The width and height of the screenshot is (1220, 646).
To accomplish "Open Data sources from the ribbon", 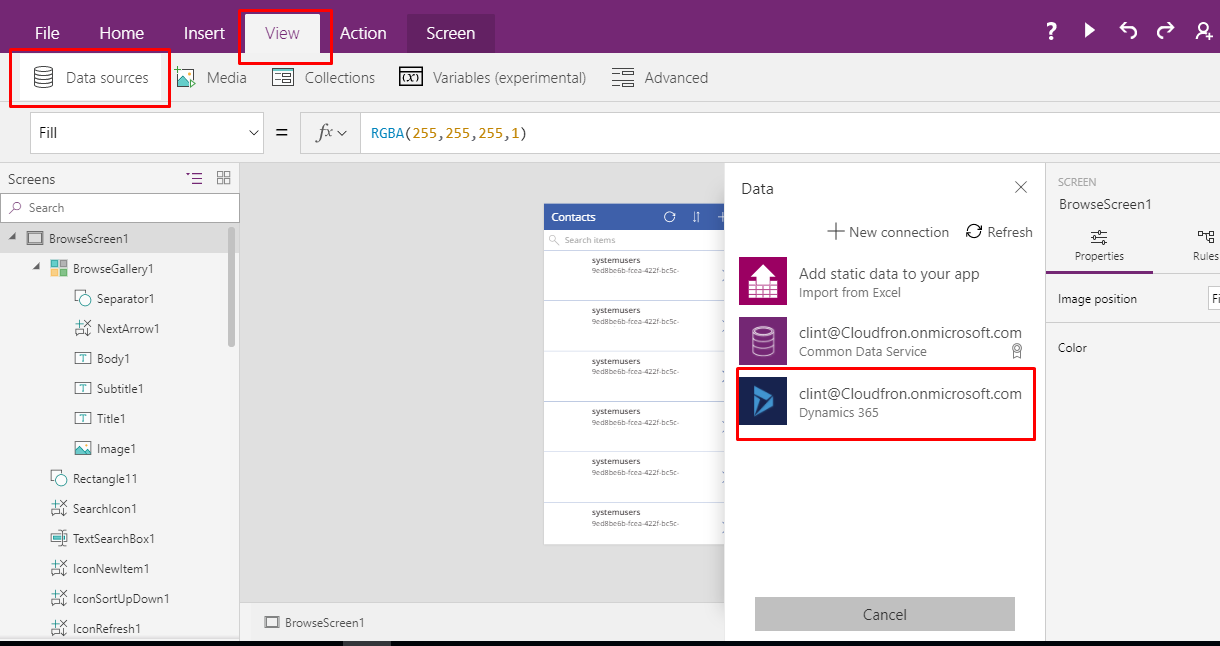I will [x=90, y=78].
